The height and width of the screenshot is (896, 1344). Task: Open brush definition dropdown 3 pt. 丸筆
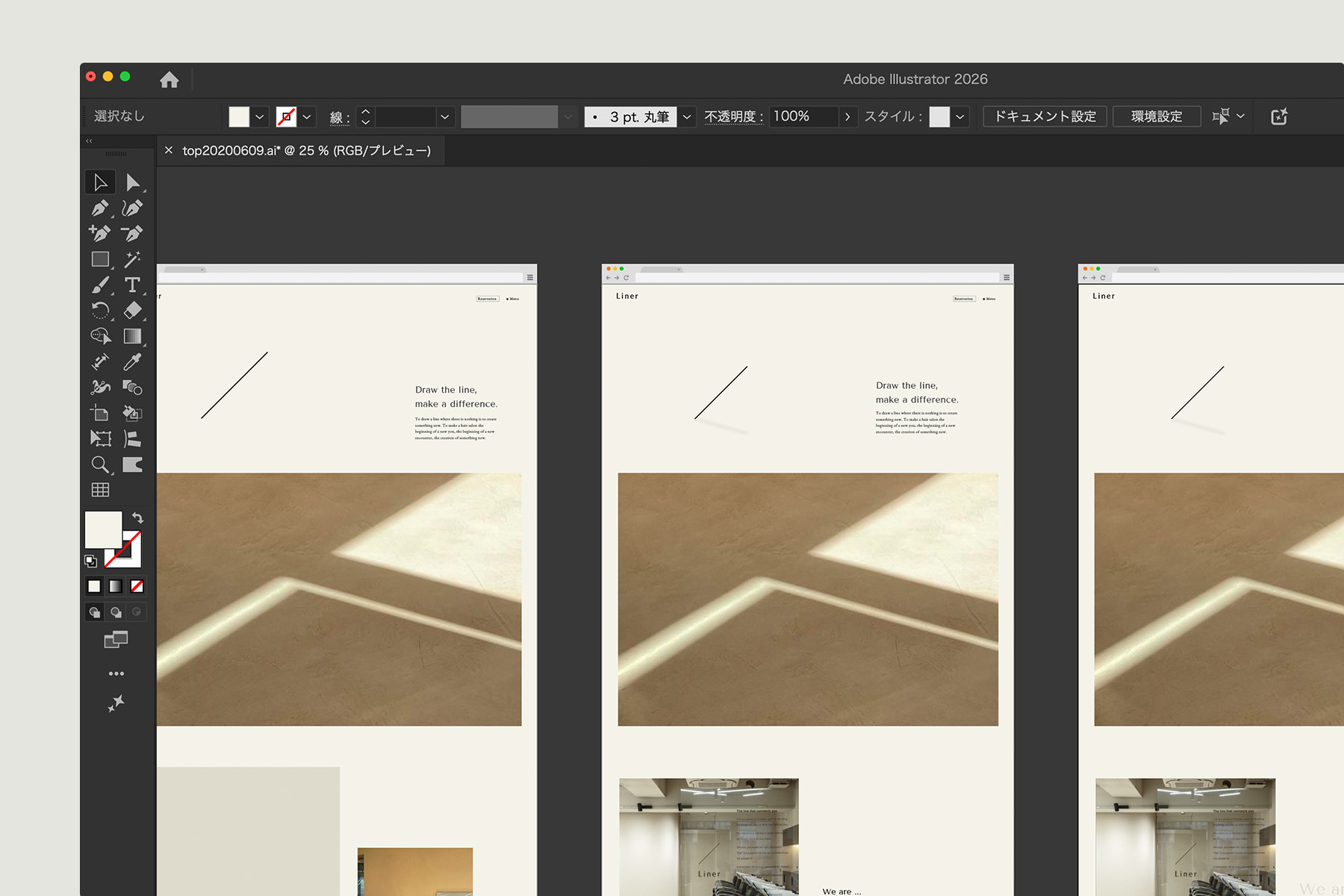click(687, 116)
